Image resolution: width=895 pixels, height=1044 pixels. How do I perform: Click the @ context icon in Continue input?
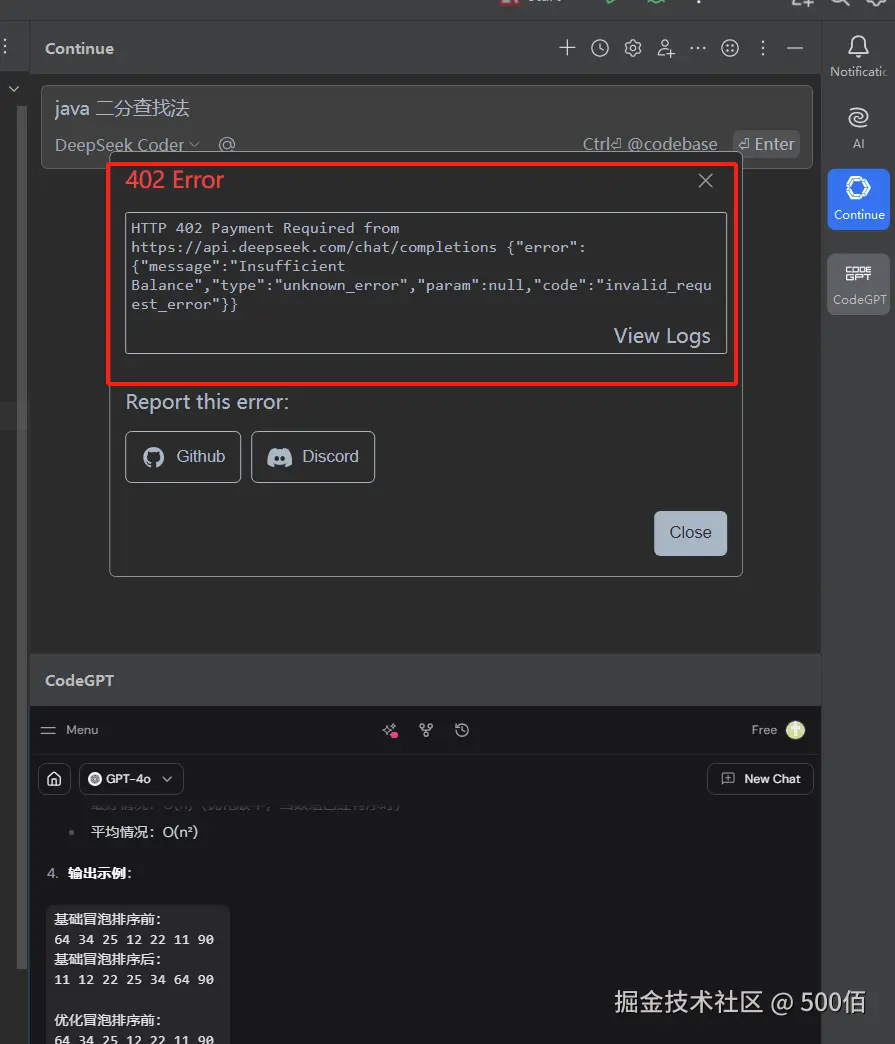226,144
